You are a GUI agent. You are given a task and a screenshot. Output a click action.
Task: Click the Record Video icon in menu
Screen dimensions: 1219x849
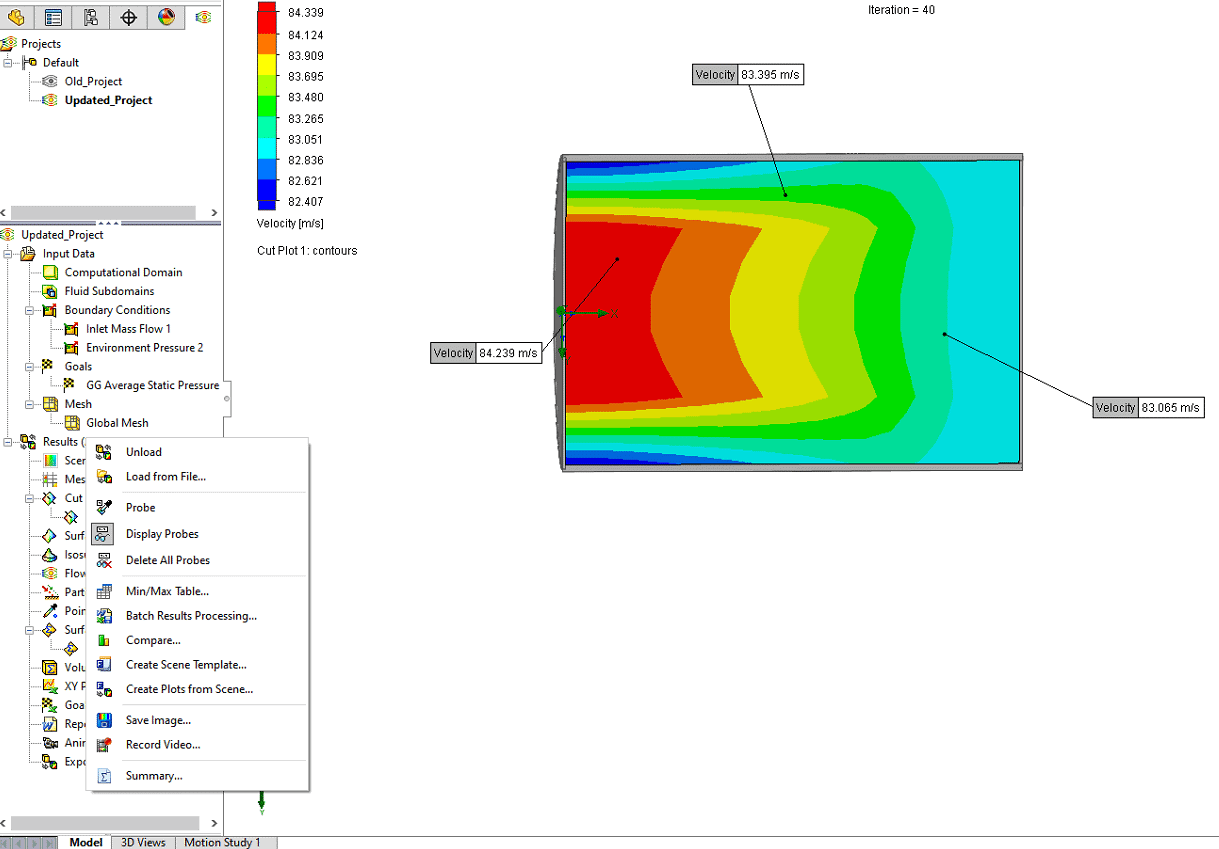104,745
